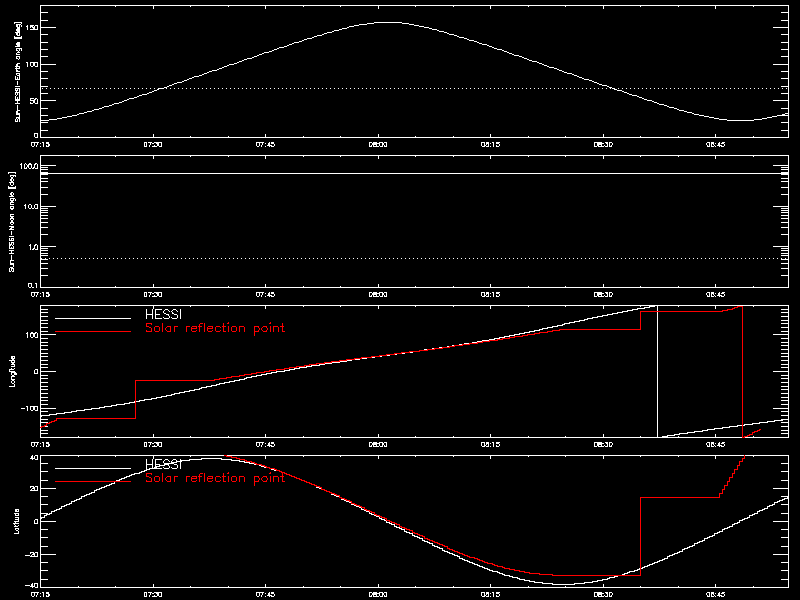Click 08:00 time label under Longitude plot

(x=378, y=444)
